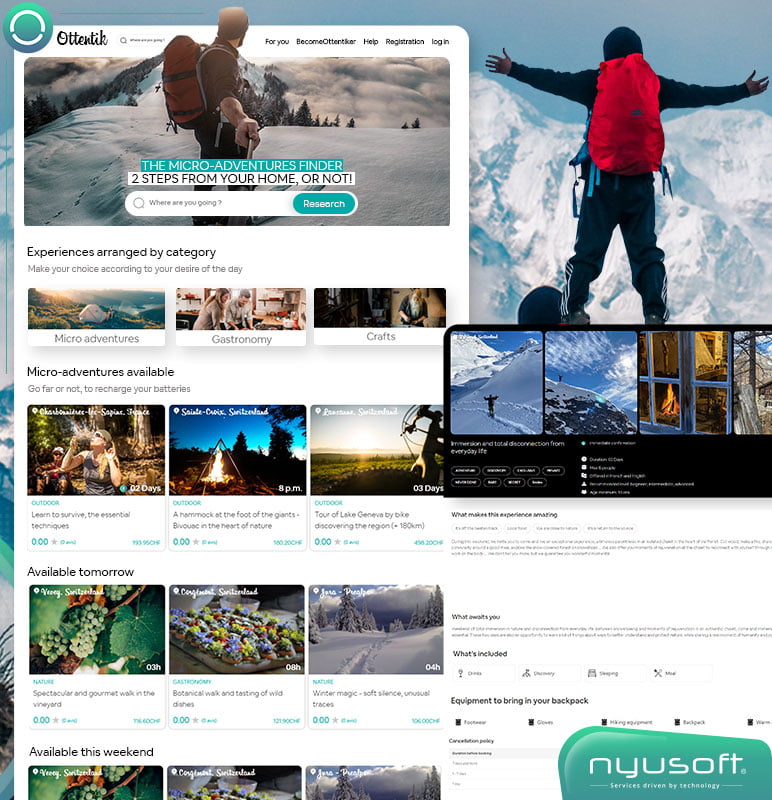Viewport: 772px width, 800px height.
Task: Click the Meal utensils icon under What's included
Action: coord(658,673)
